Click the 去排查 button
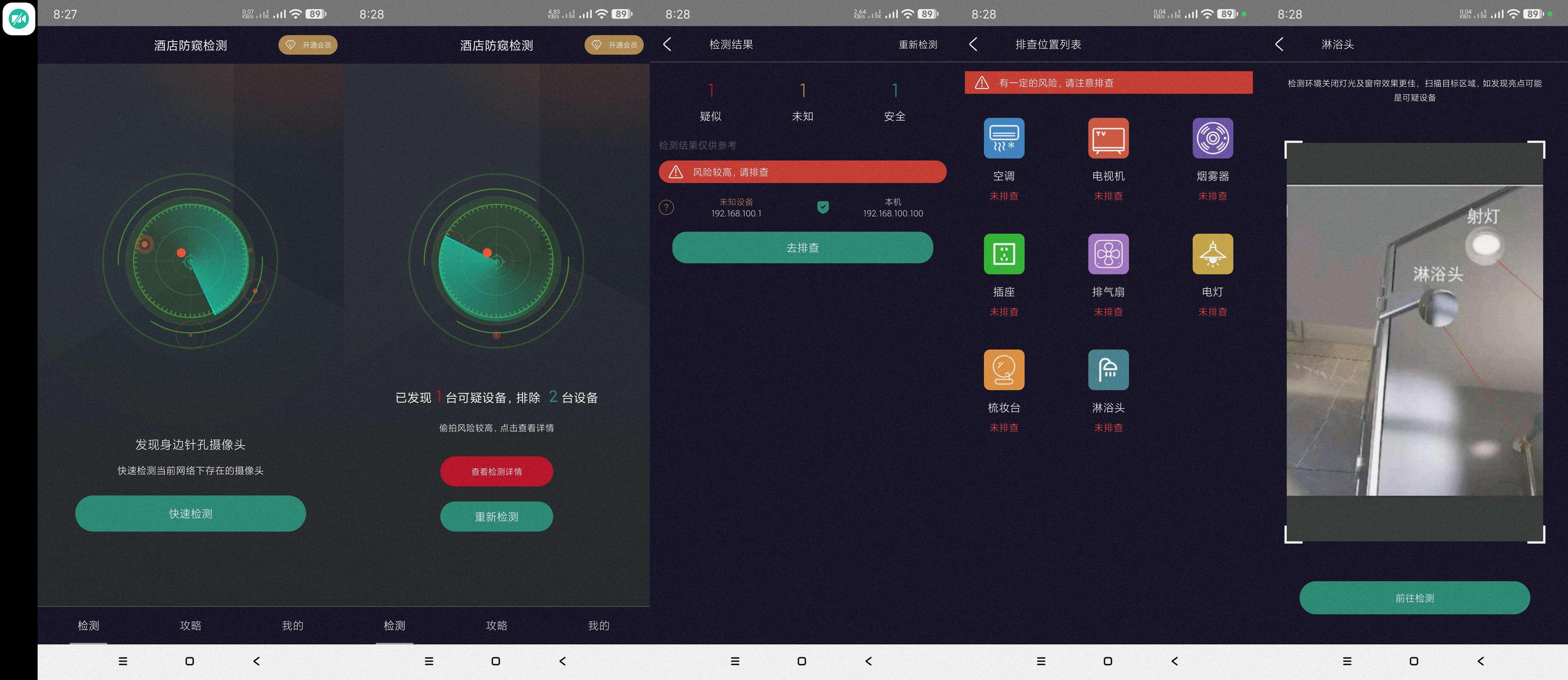1568x680 pixels. click(802, 248)
